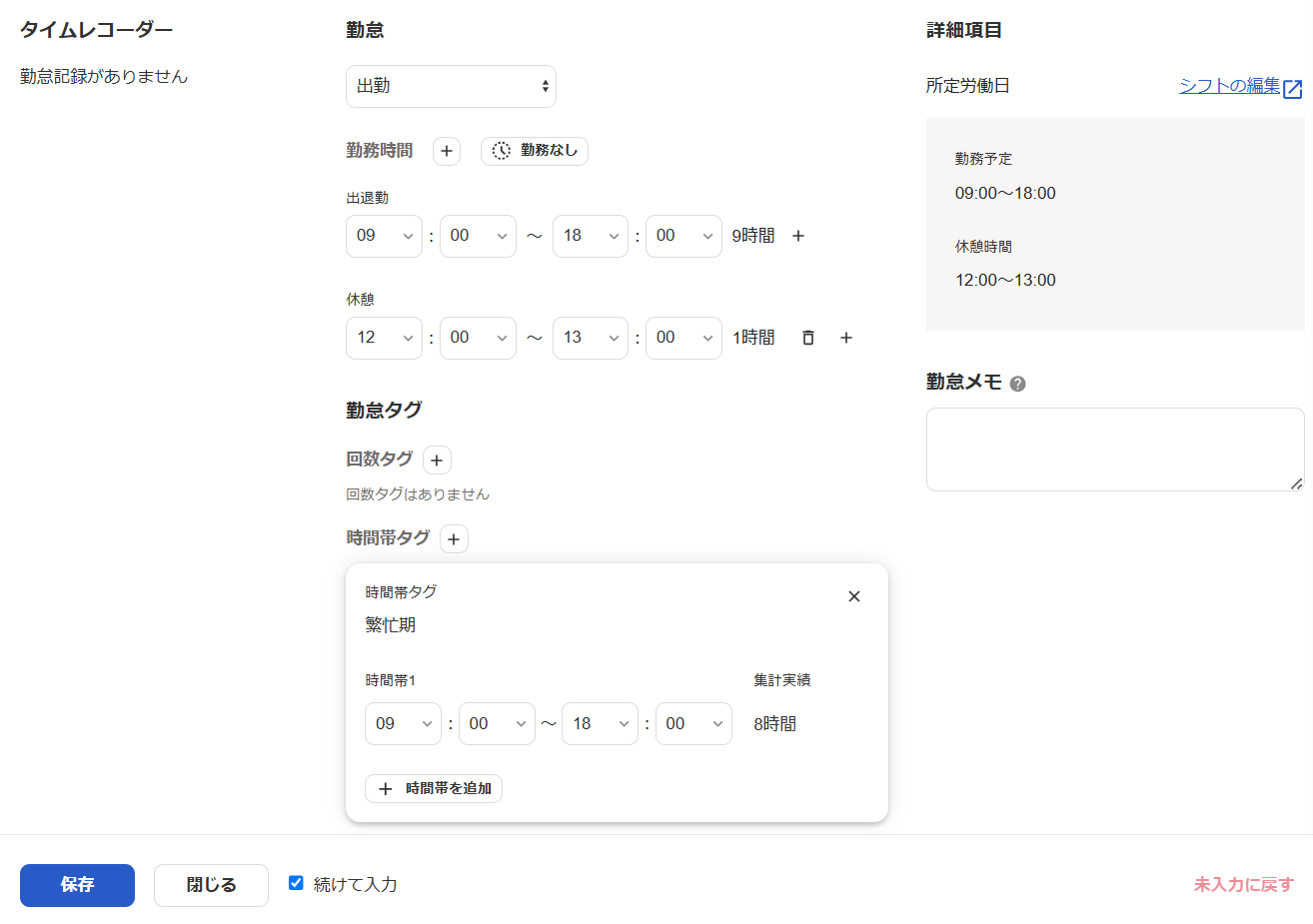Image resolution: width=1313 pixels, height=924 pixels.
Task: Open 休憩 end hour dropdown showing 13
Action: coord(590,338)
